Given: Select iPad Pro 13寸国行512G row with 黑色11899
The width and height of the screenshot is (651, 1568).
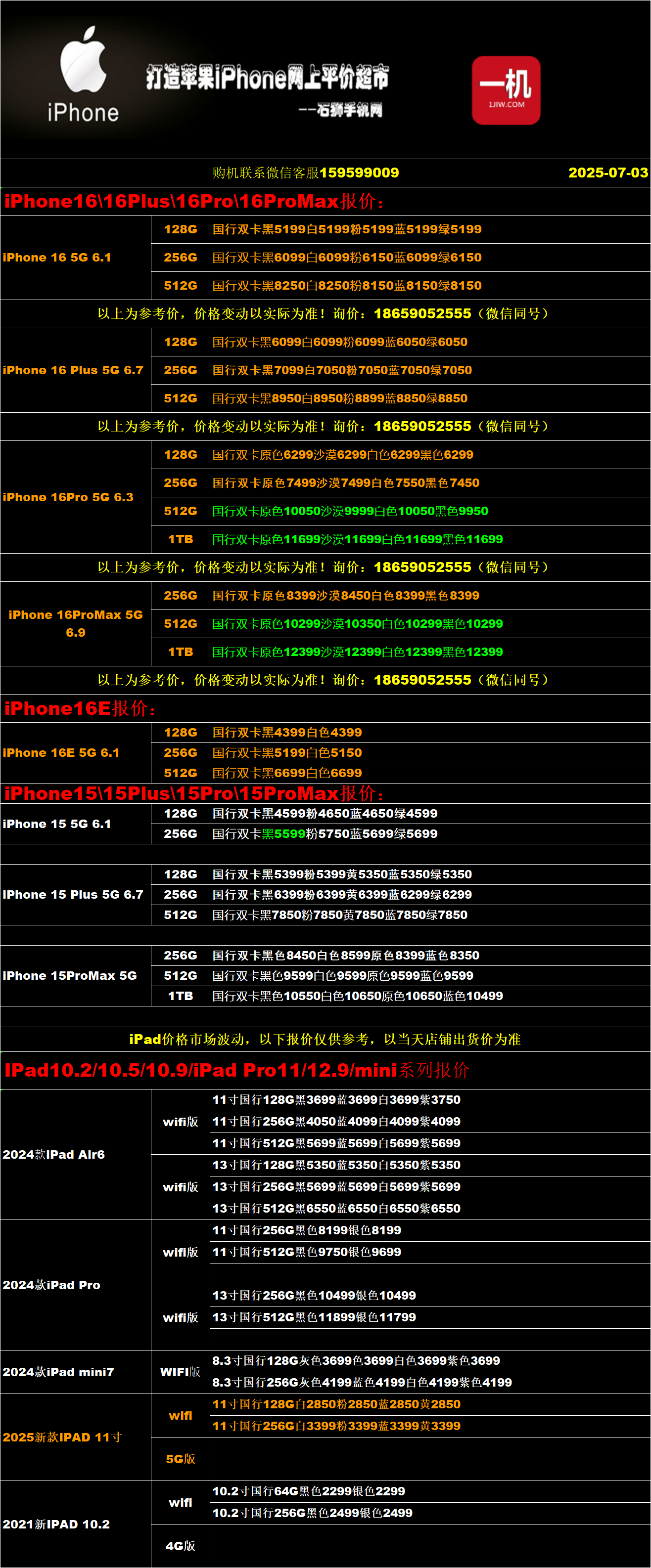Looking at the screenshot, I should [x=430, y=1317].
